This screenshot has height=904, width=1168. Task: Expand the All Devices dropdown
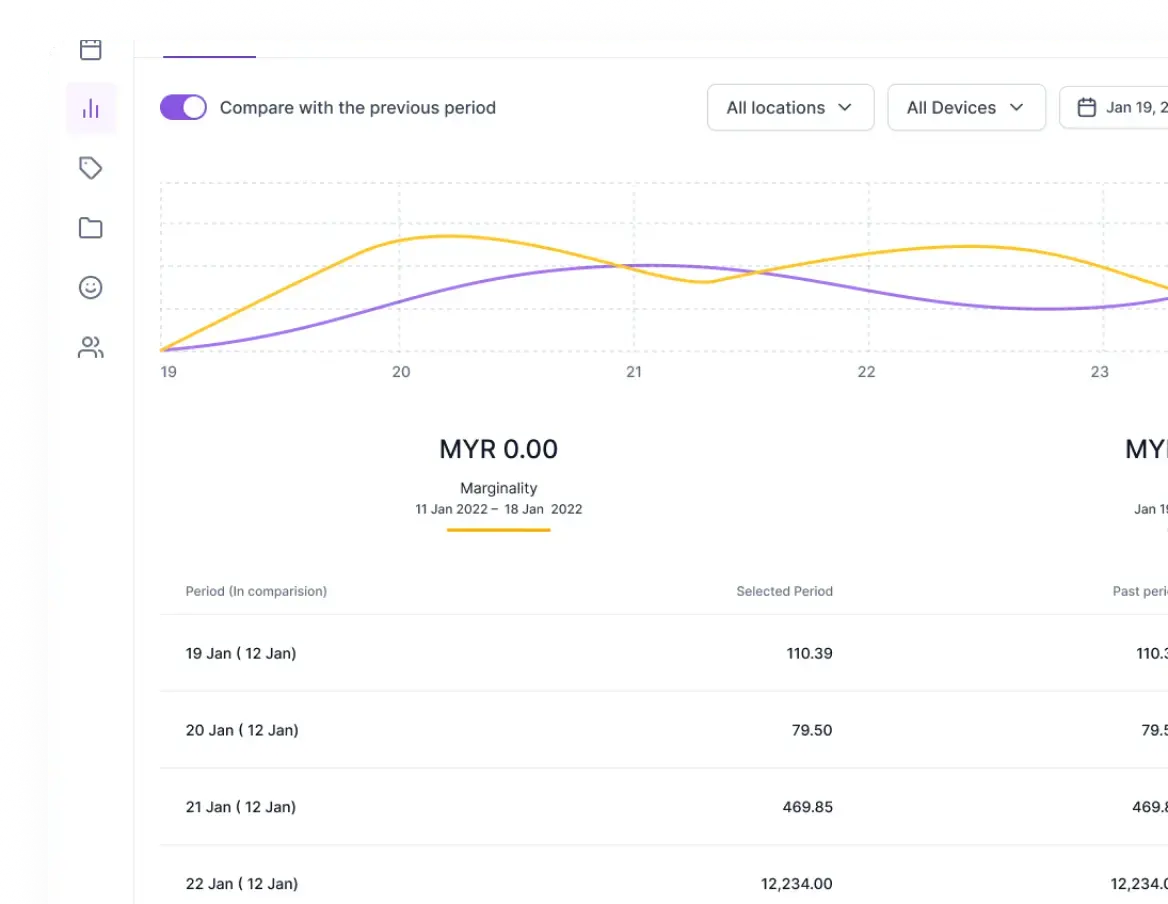click(966, 108)
